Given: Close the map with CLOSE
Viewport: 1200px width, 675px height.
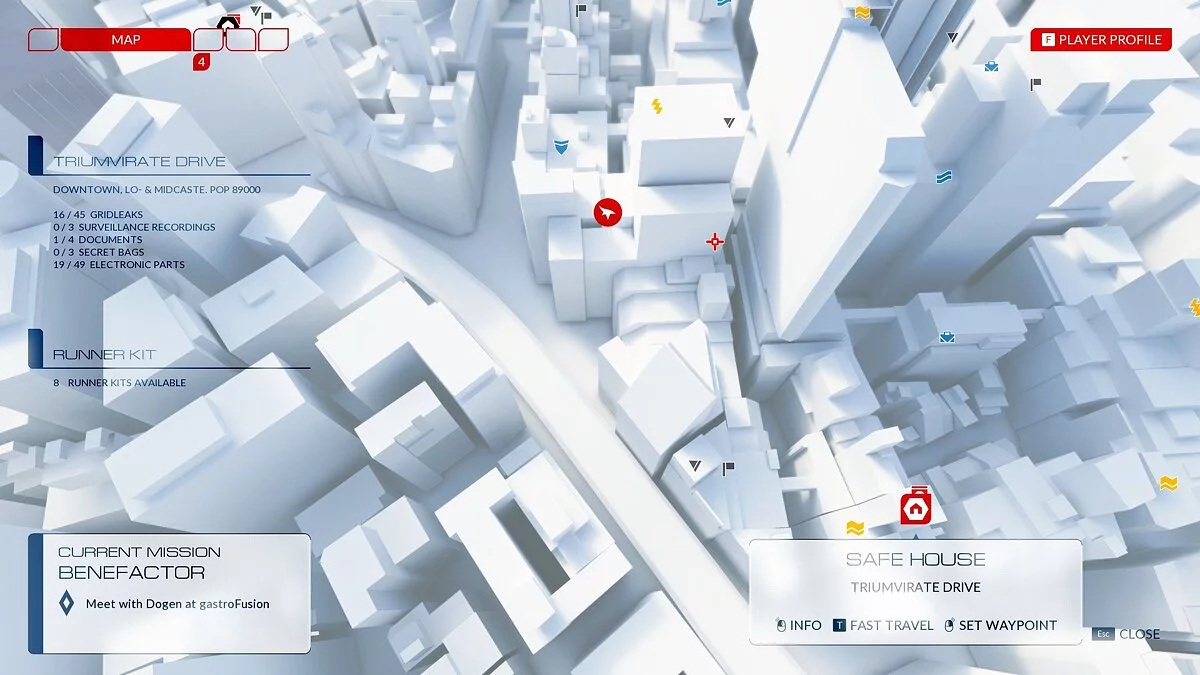Looking at the screenshot, I should click(x=1126, y=634).
